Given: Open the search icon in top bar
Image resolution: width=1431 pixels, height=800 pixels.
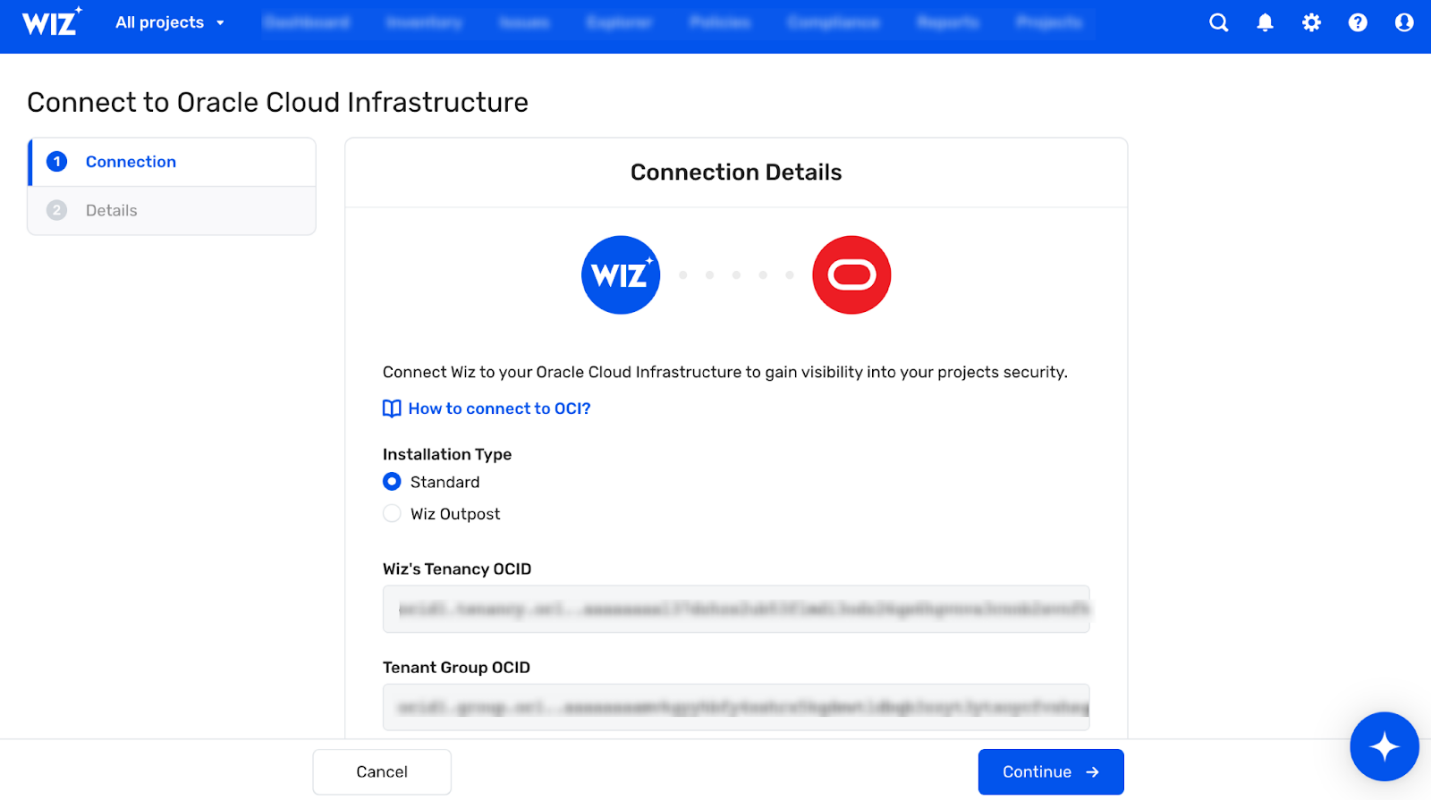Looking at the screenshot, I should coord(1218,22).
